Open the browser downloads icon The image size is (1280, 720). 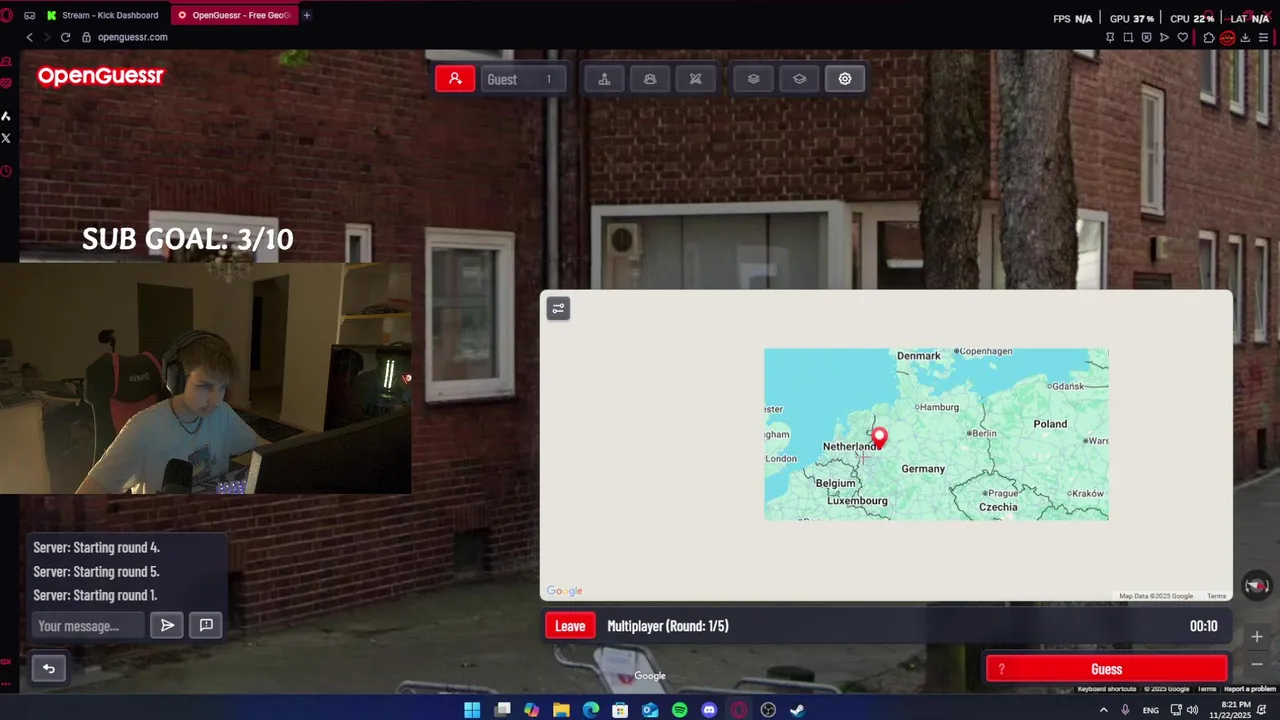[x=1245, y=37]
